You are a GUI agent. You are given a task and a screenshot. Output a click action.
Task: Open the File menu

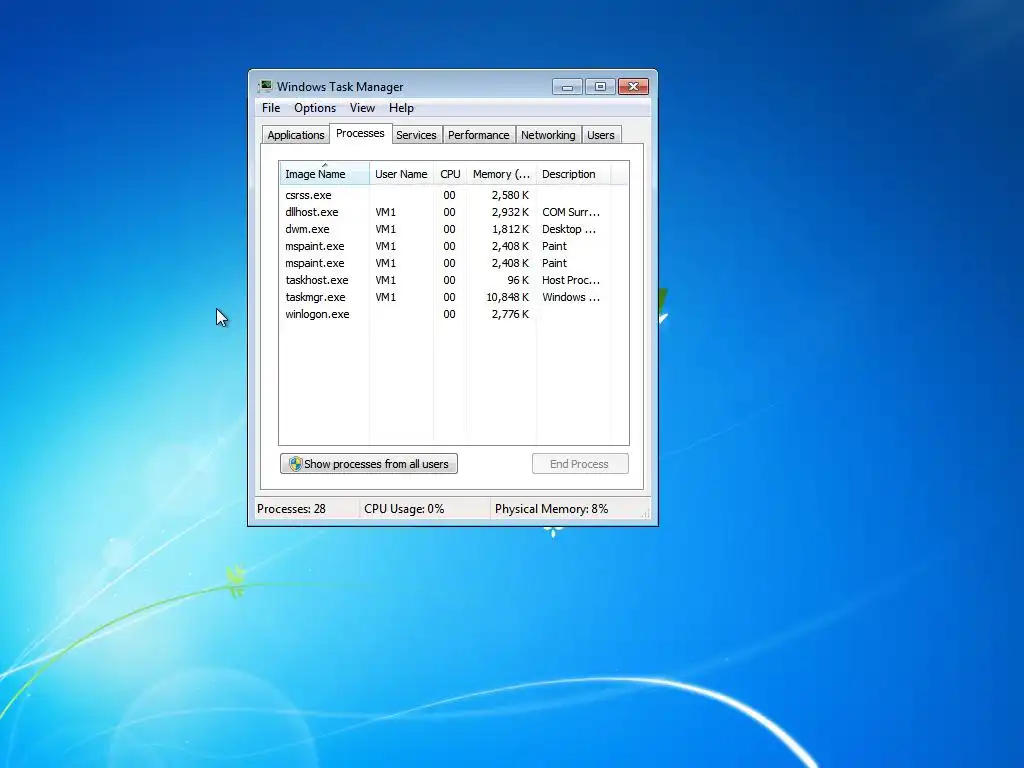coord(270,108)
